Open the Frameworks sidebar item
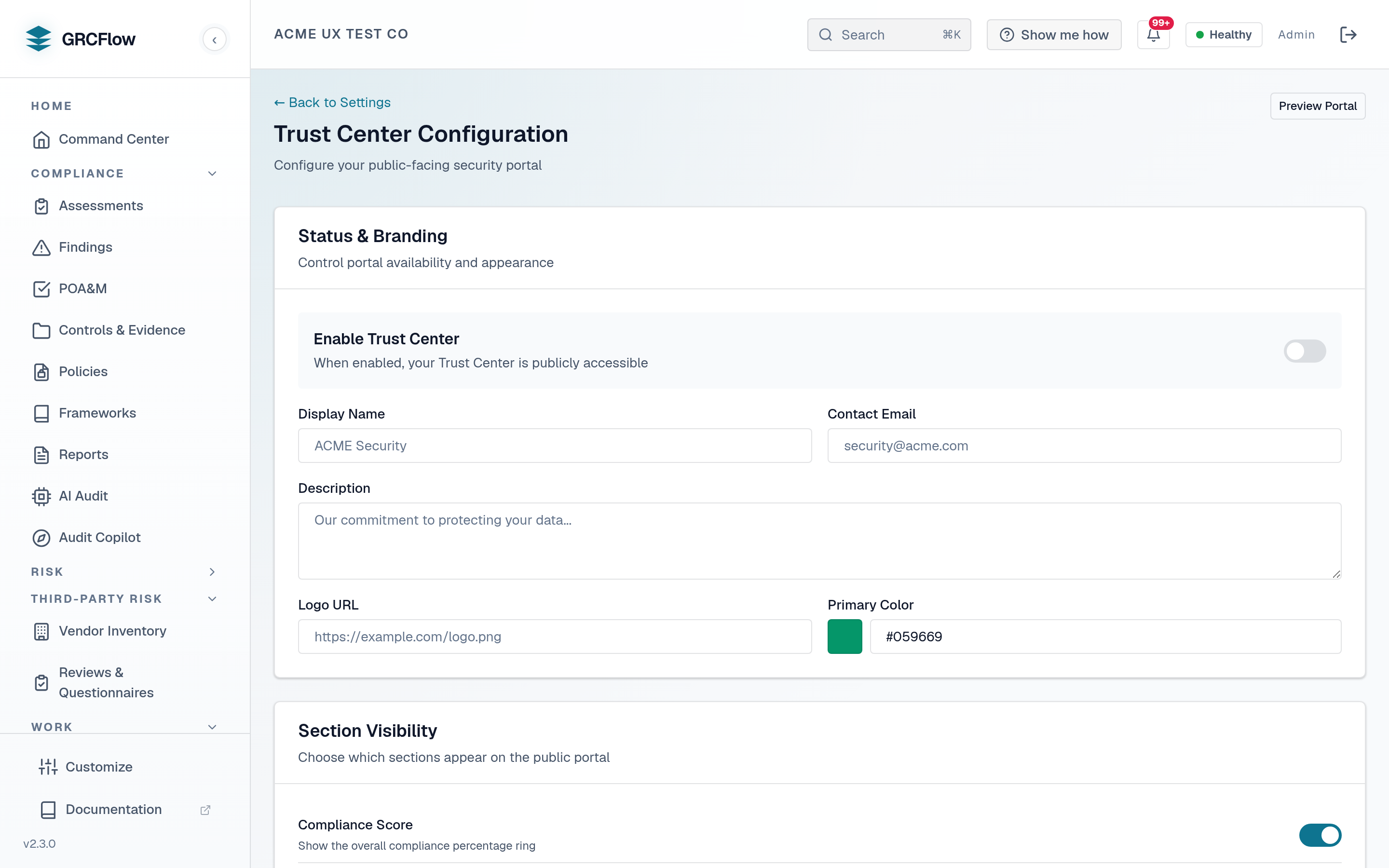 pos(124,413)
